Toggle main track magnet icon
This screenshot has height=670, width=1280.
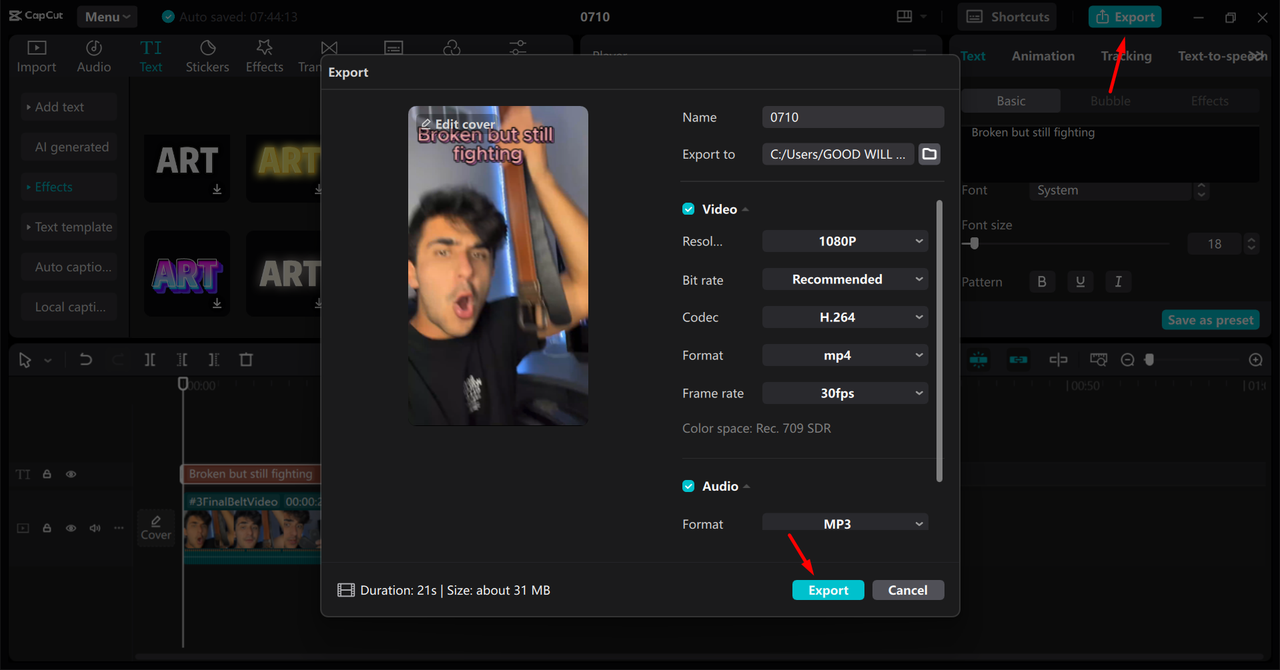(978, 360)
